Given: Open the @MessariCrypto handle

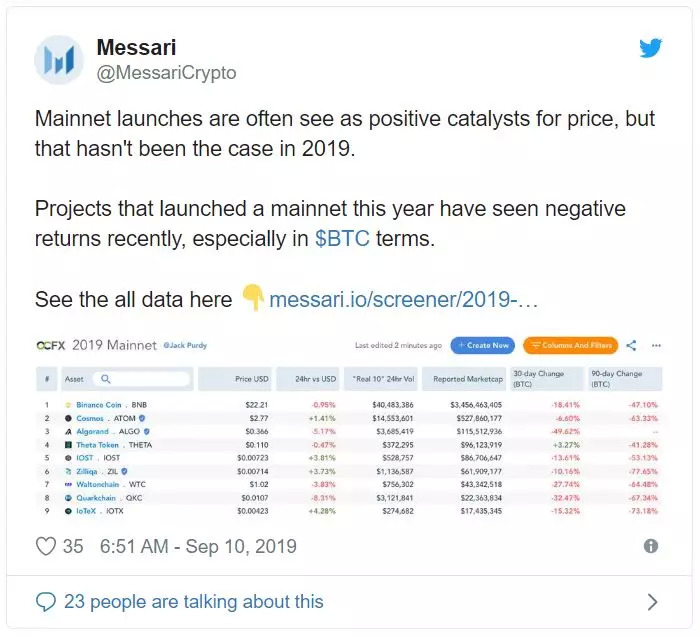Looking at the screenshot, I should pos(166,73).
